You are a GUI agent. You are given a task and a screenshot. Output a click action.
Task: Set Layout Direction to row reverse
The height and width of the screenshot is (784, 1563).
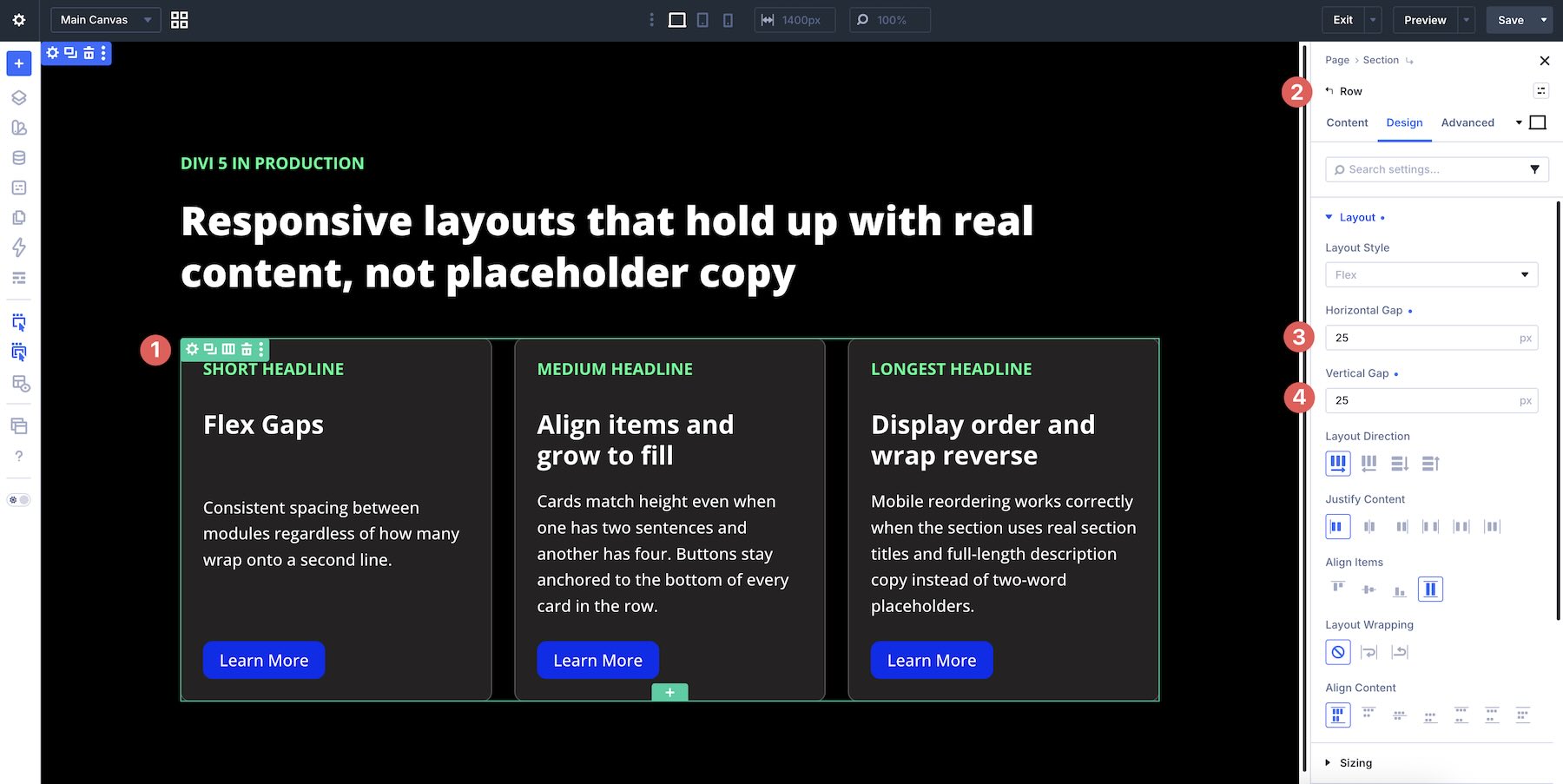point(1369,464)
